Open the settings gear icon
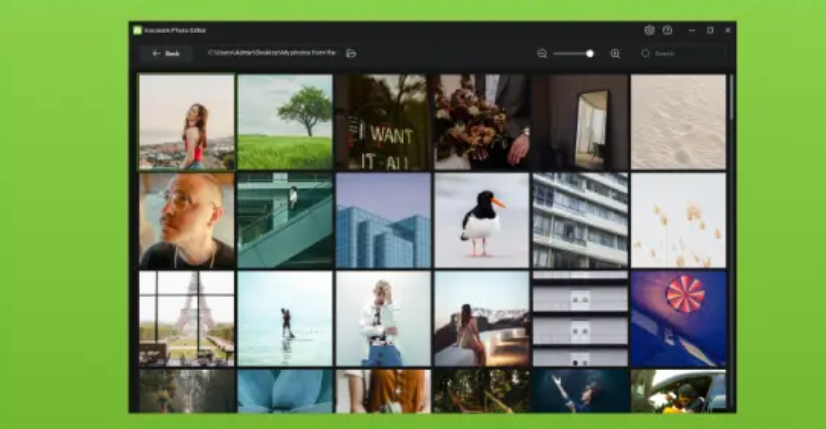 (649, 31)
